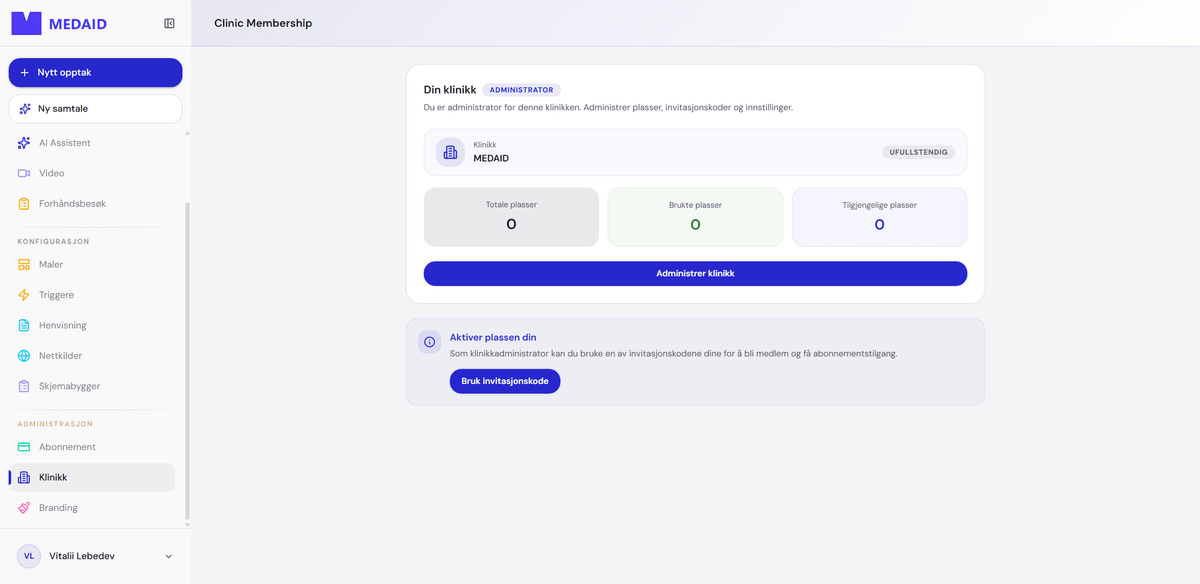1200x584 pixels.
Task: Start a Ny samtale
Action: click(96, 108)
